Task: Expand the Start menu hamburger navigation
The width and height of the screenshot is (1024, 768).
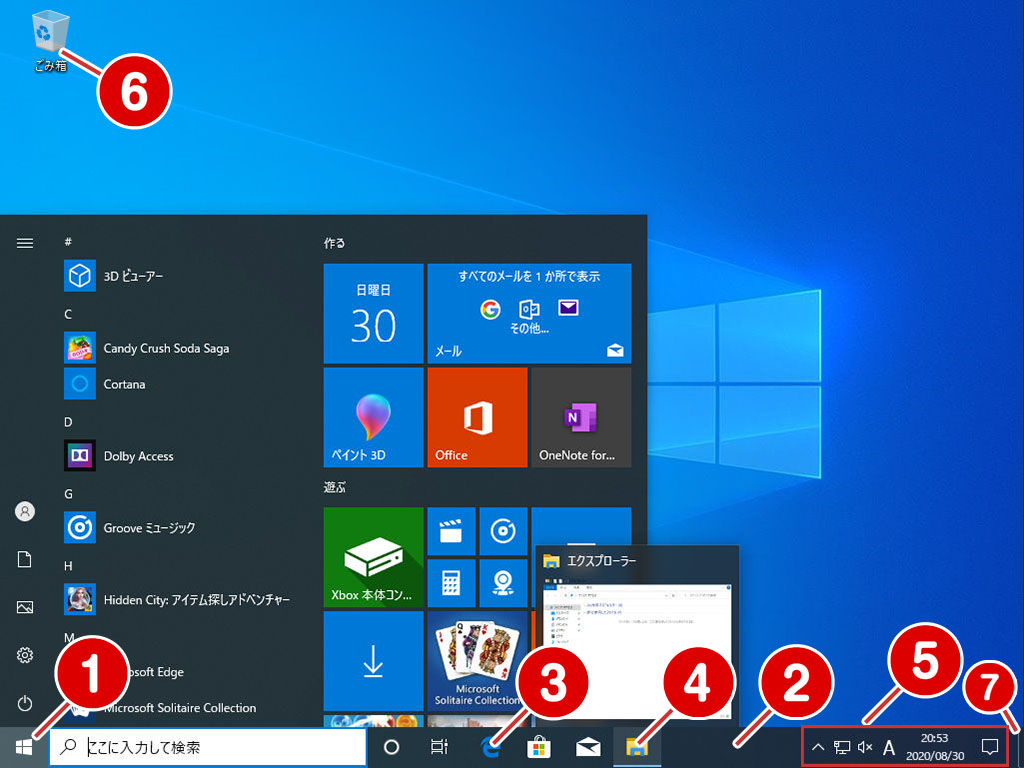Action: [25, 243]
